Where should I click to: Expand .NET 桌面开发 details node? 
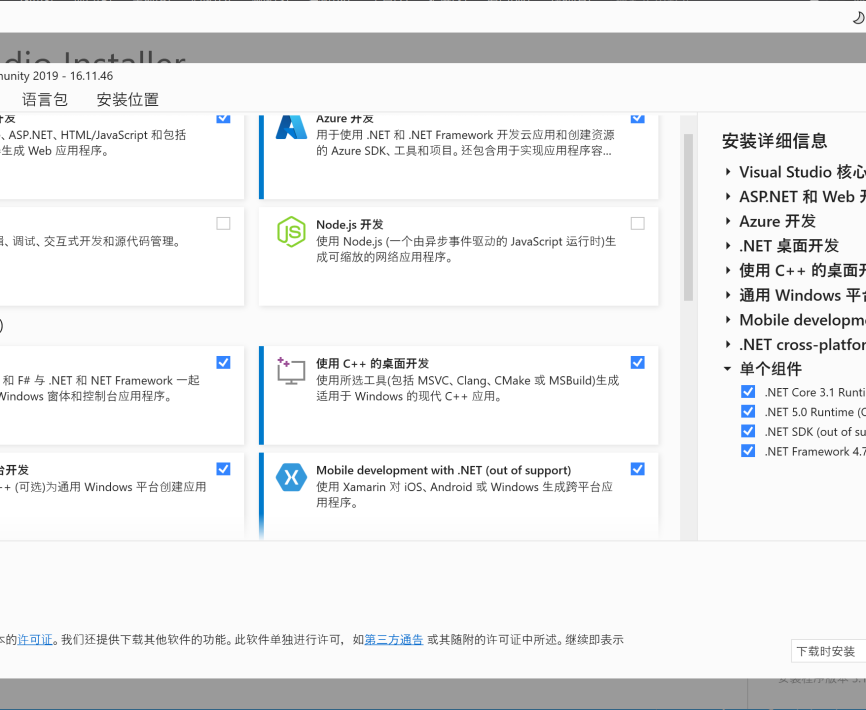(x=728, y=246)
